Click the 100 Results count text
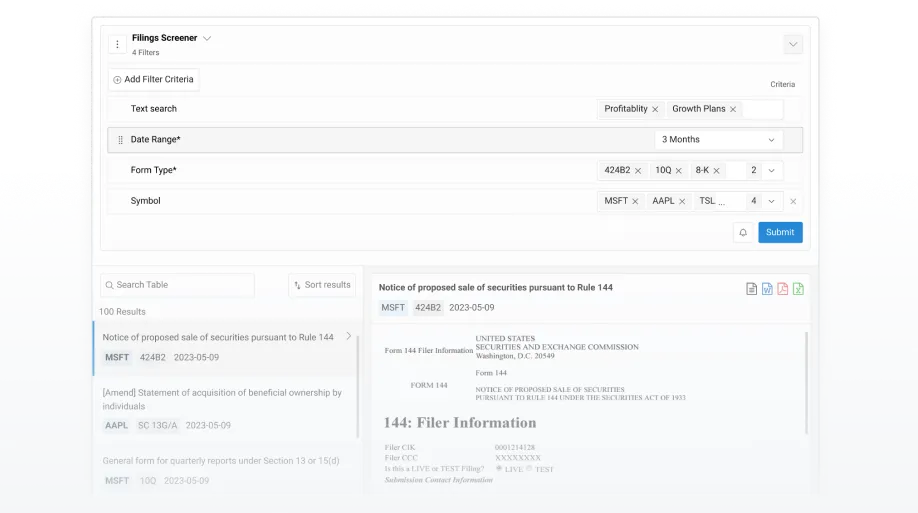The width and height of the screenshot is (918, 513). pyautogui.click(x=122, y=312)
